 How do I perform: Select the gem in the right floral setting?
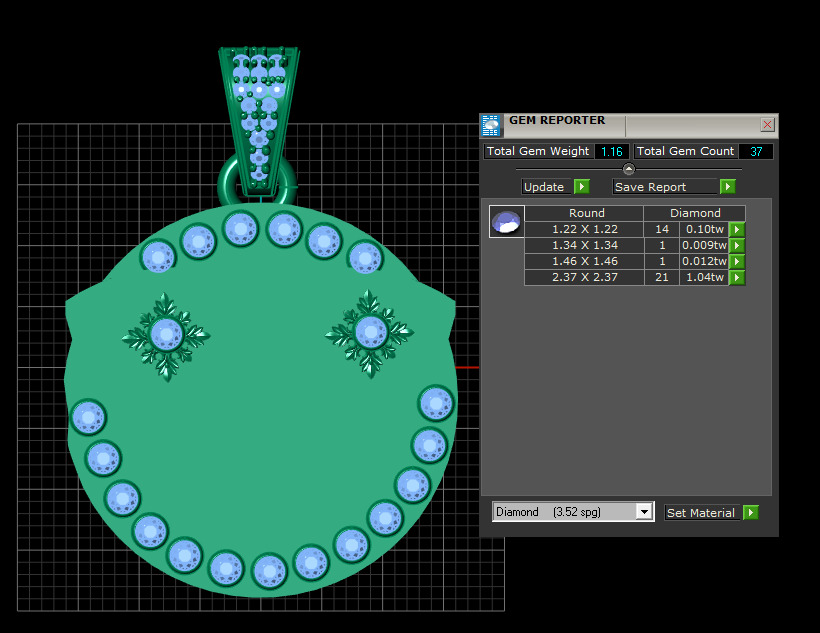click(371, 332)
